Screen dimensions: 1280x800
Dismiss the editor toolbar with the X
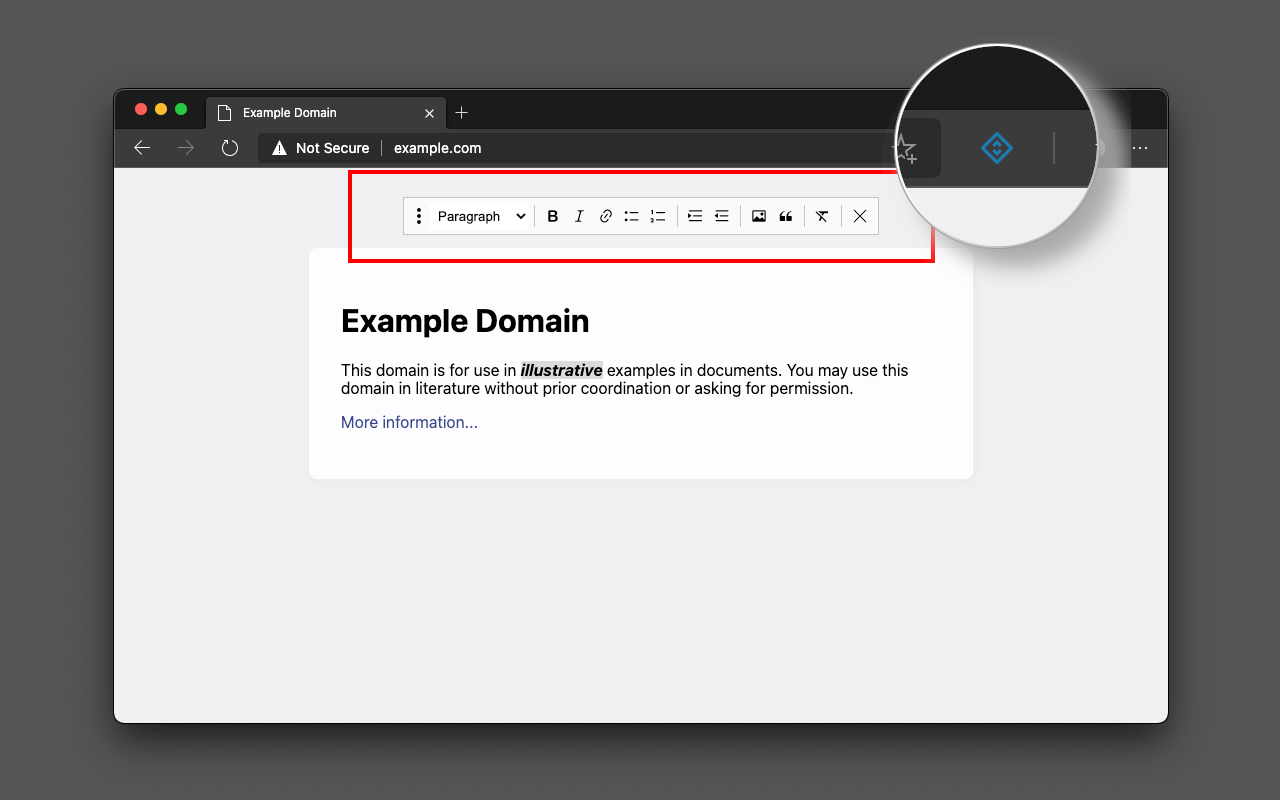859,215
